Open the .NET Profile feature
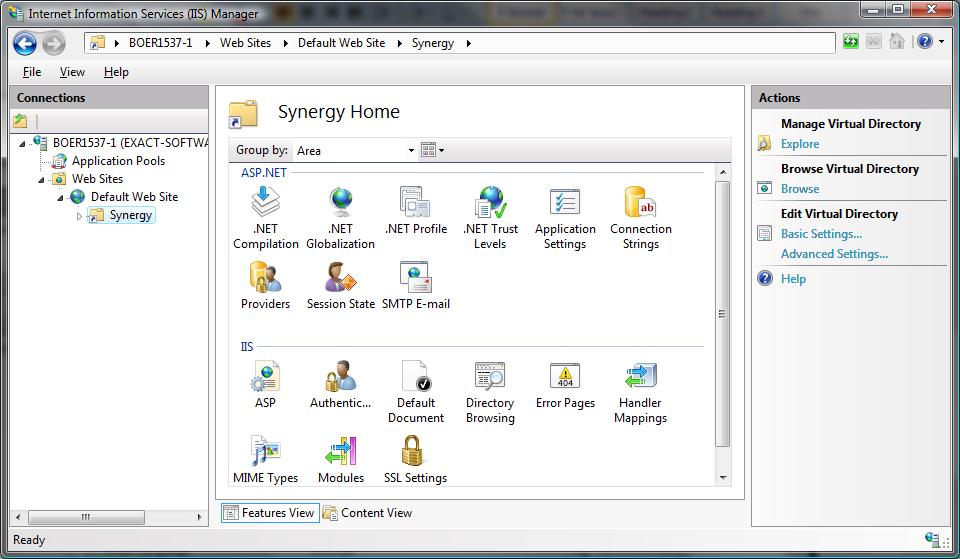 (x=416, y=211)
